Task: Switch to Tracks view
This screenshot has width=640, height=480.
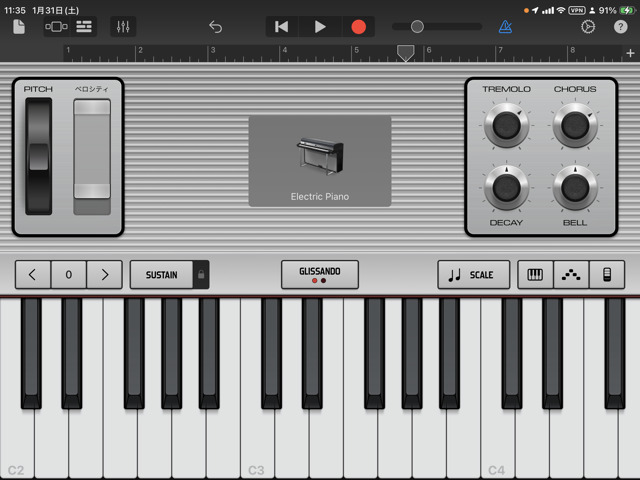Action: tap(84, 27)
